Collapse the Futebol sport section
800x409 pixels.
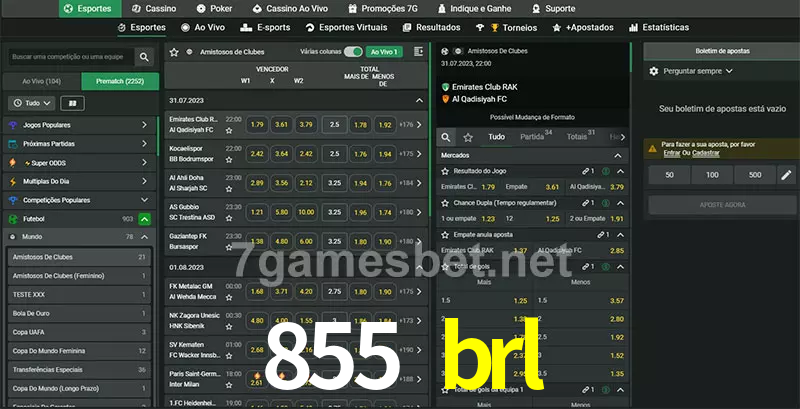[145, 218]
